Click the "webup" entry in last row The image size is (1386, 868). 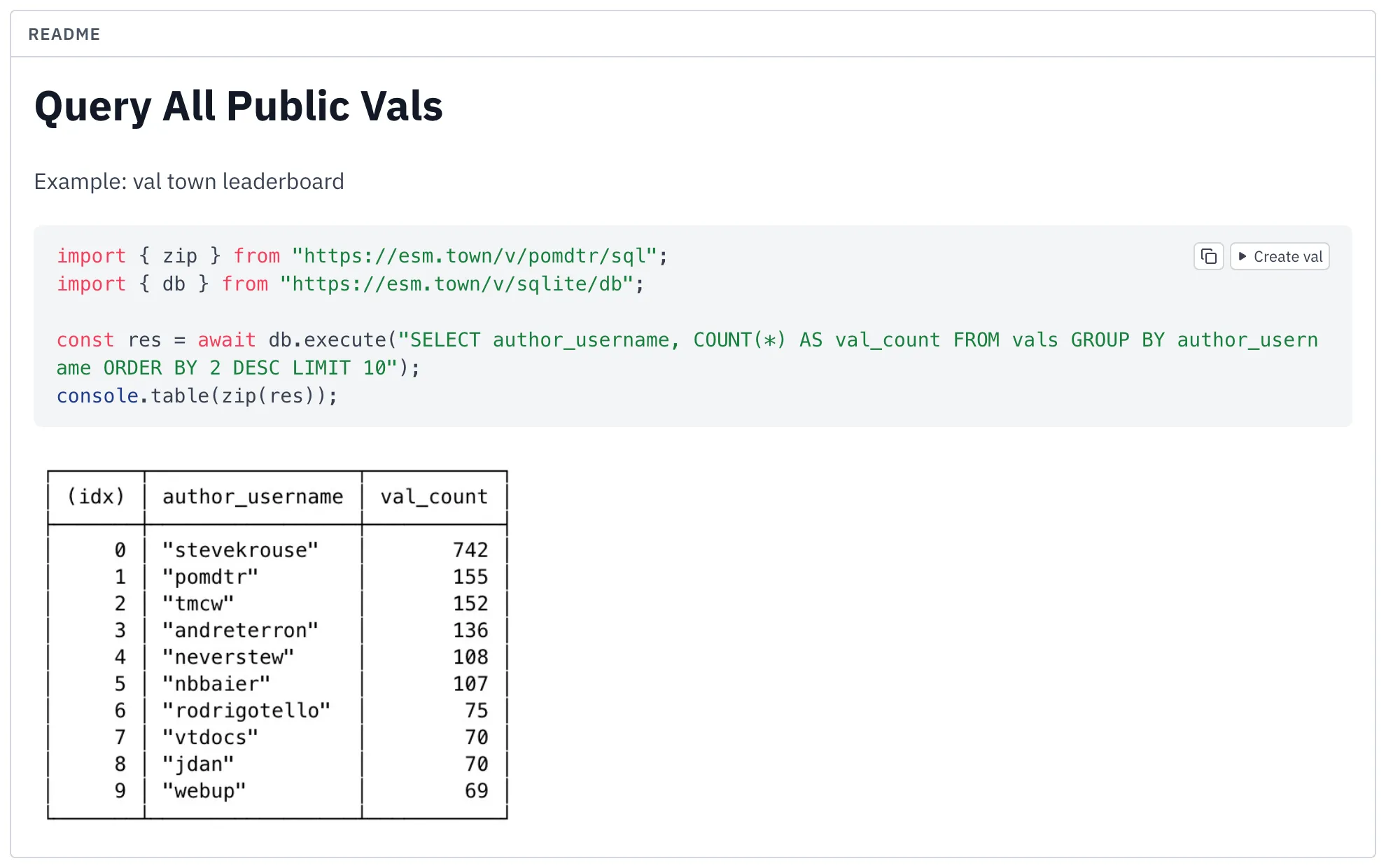[204, 791]
